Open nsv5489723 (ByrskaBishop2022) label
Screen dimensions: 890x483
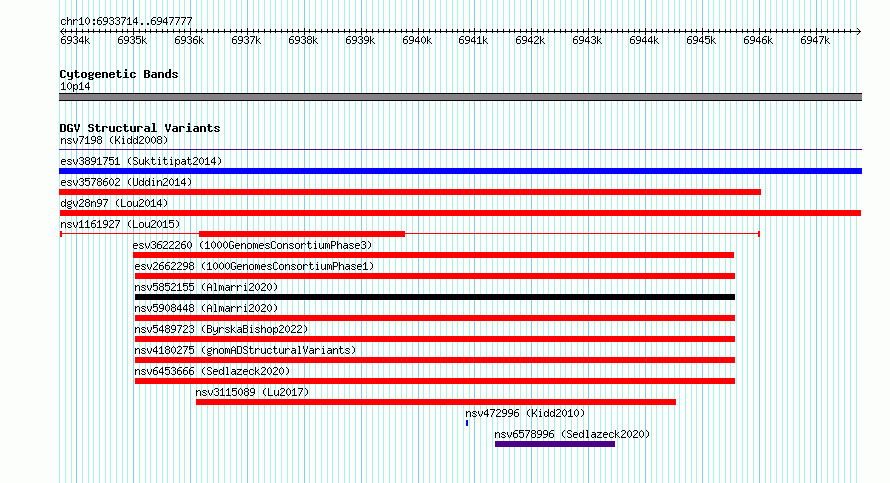(x=221, y=329)
